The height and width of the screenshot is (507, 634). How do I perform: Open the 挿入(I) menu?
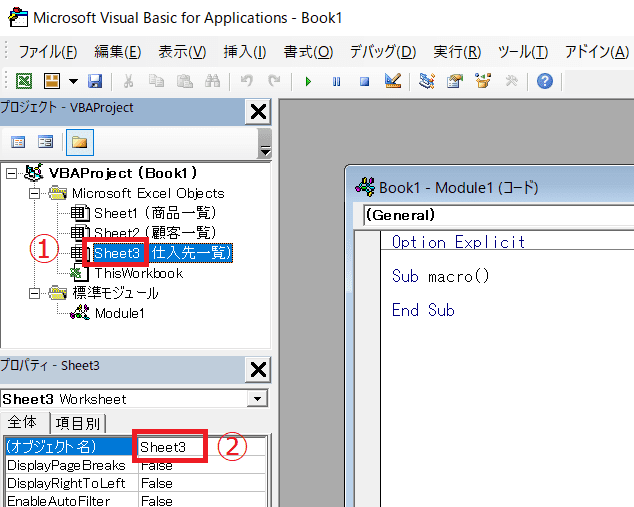245,52
